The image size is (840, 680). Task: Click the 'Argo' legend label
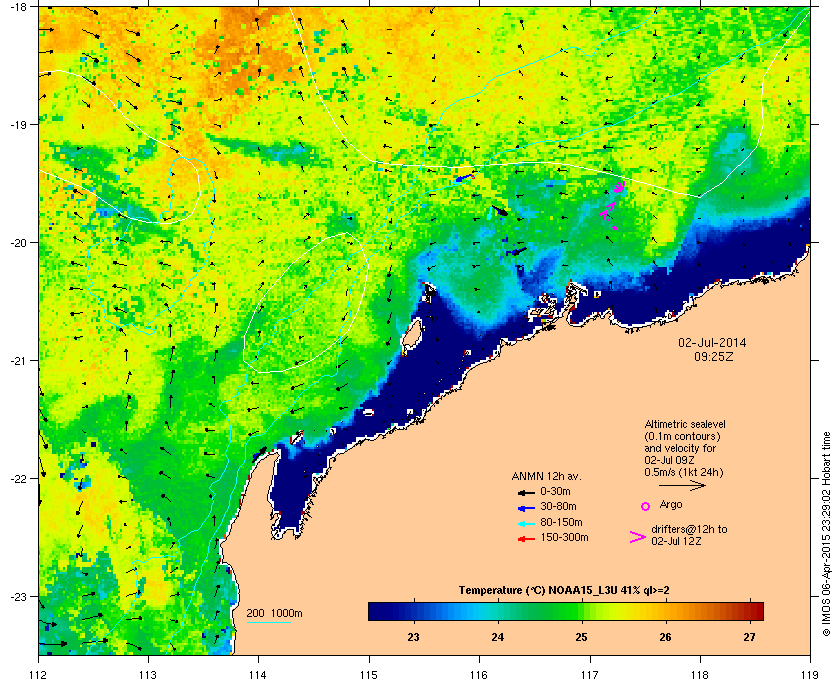click(x=671, y=505)
